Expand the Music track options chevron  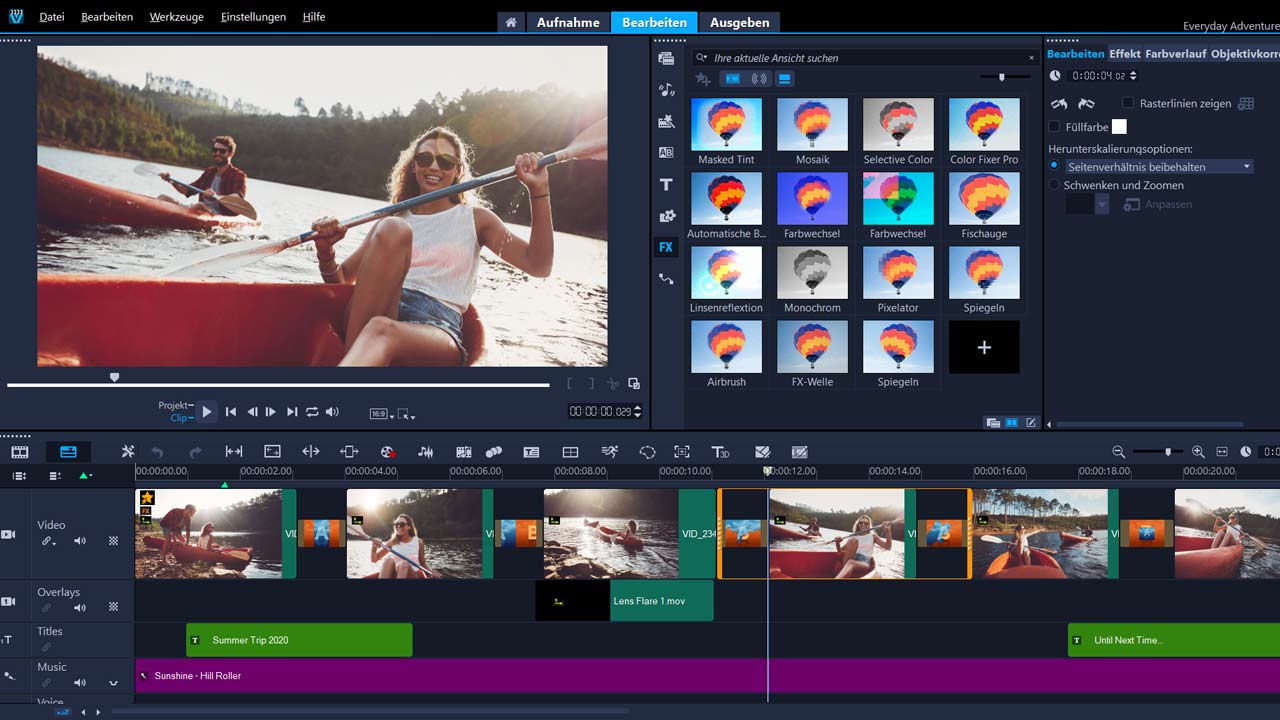click(113, 683)
